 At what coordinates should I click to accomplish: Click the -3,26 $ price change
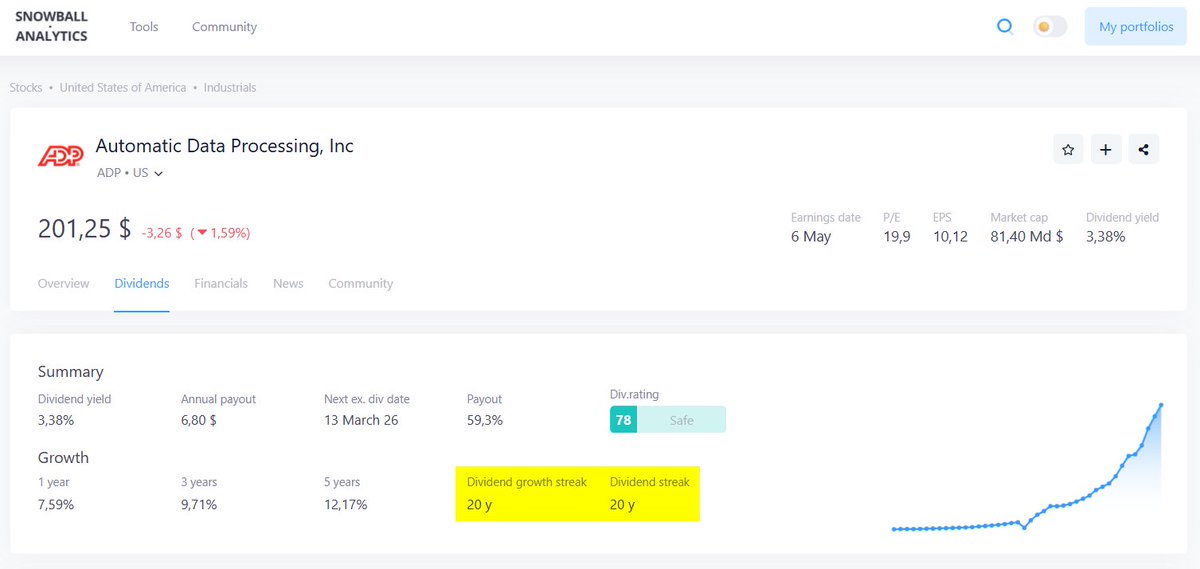(162, 233)
